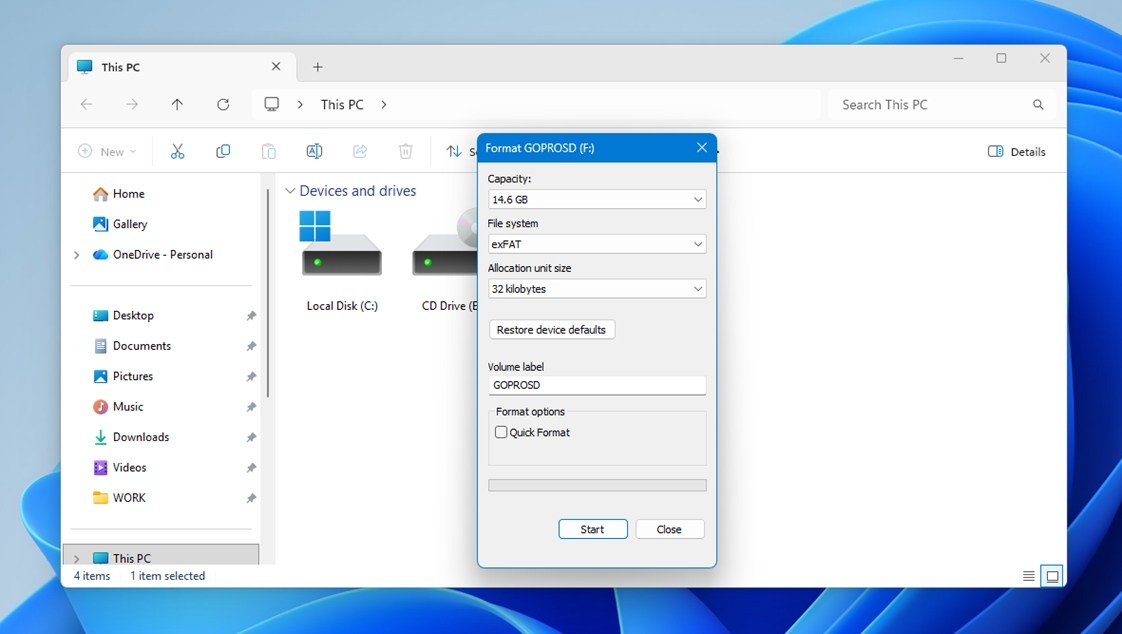Click the Volume label GOPROSD text field
Image resolution: width=1122 pixels, height=634 pixels.
click(x=597, y=385)
